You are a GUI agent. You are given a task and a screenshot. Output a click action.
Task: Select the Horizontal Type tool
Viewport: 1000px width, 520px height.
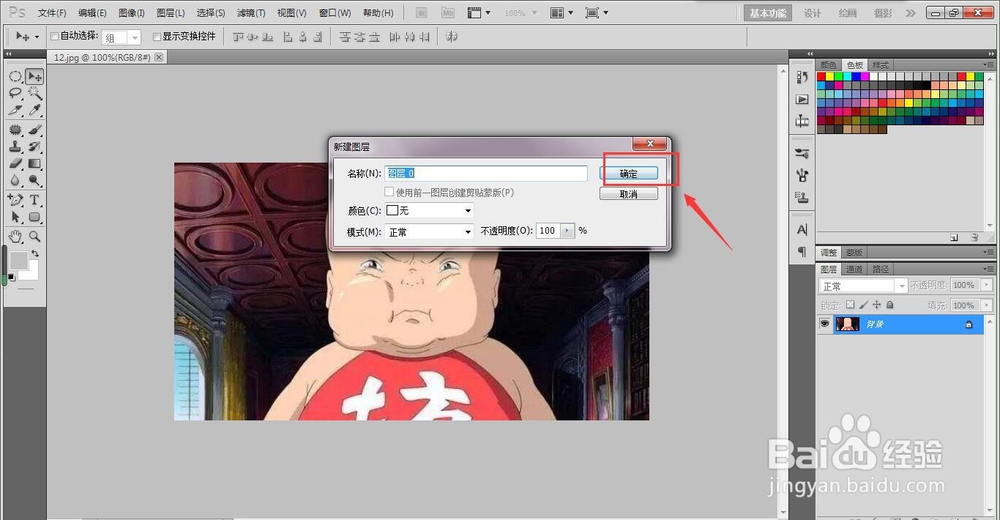click(34, 200)
